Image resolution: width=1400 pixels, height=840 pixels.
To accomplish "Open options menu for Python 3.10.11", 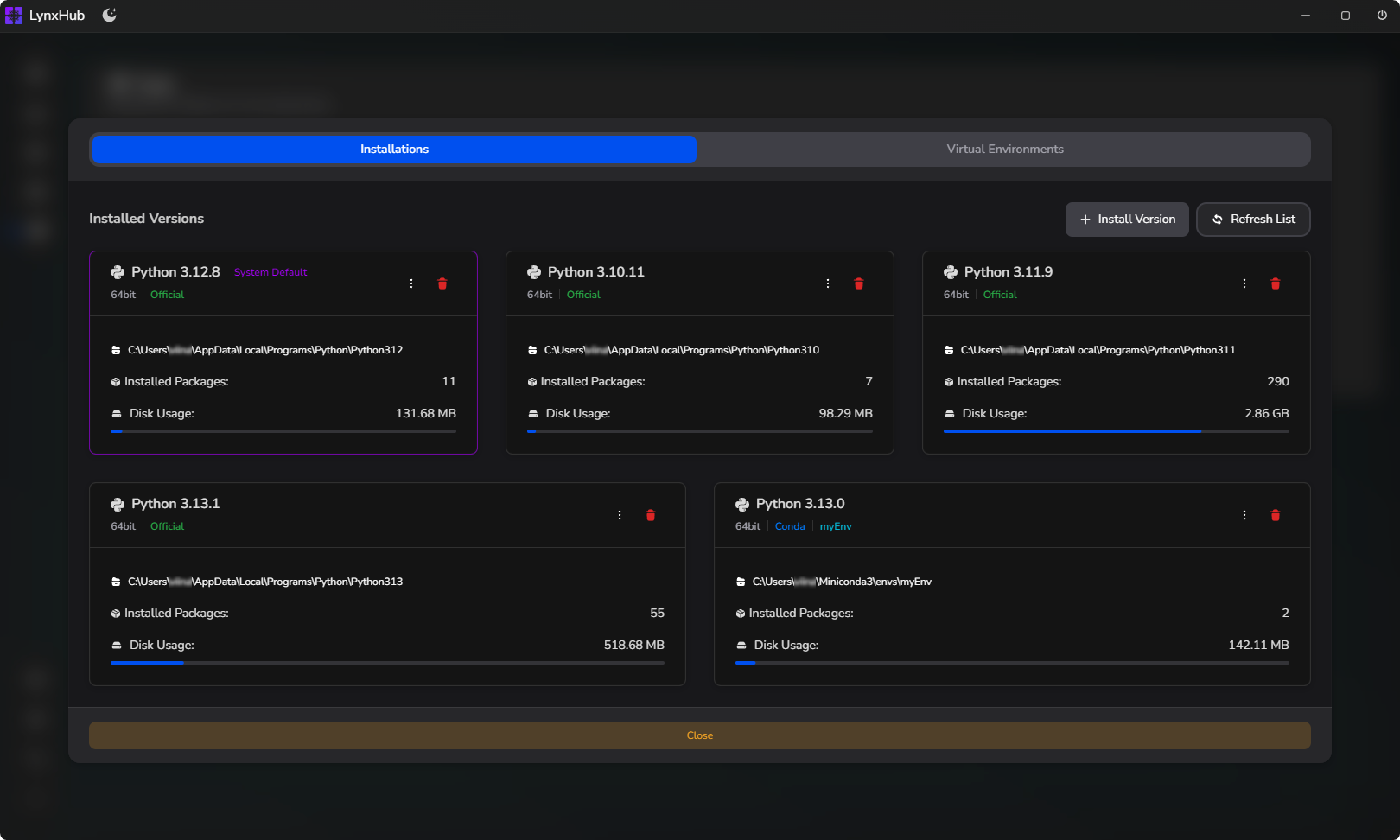I will coord(828,283).
